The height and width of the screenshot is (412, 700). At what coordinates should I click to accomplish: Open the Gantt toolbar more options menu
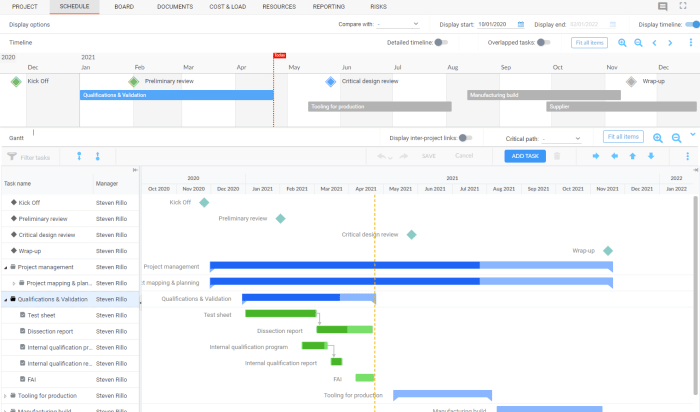(687, 156)
